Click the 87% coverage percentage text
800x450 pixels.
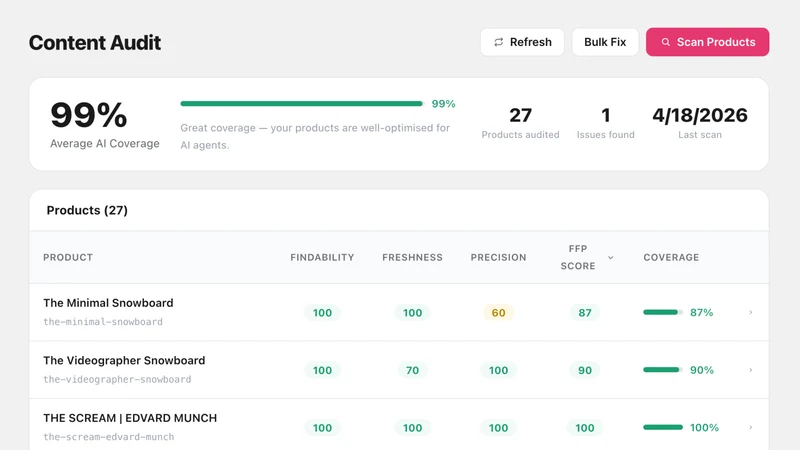click(702, 313)
